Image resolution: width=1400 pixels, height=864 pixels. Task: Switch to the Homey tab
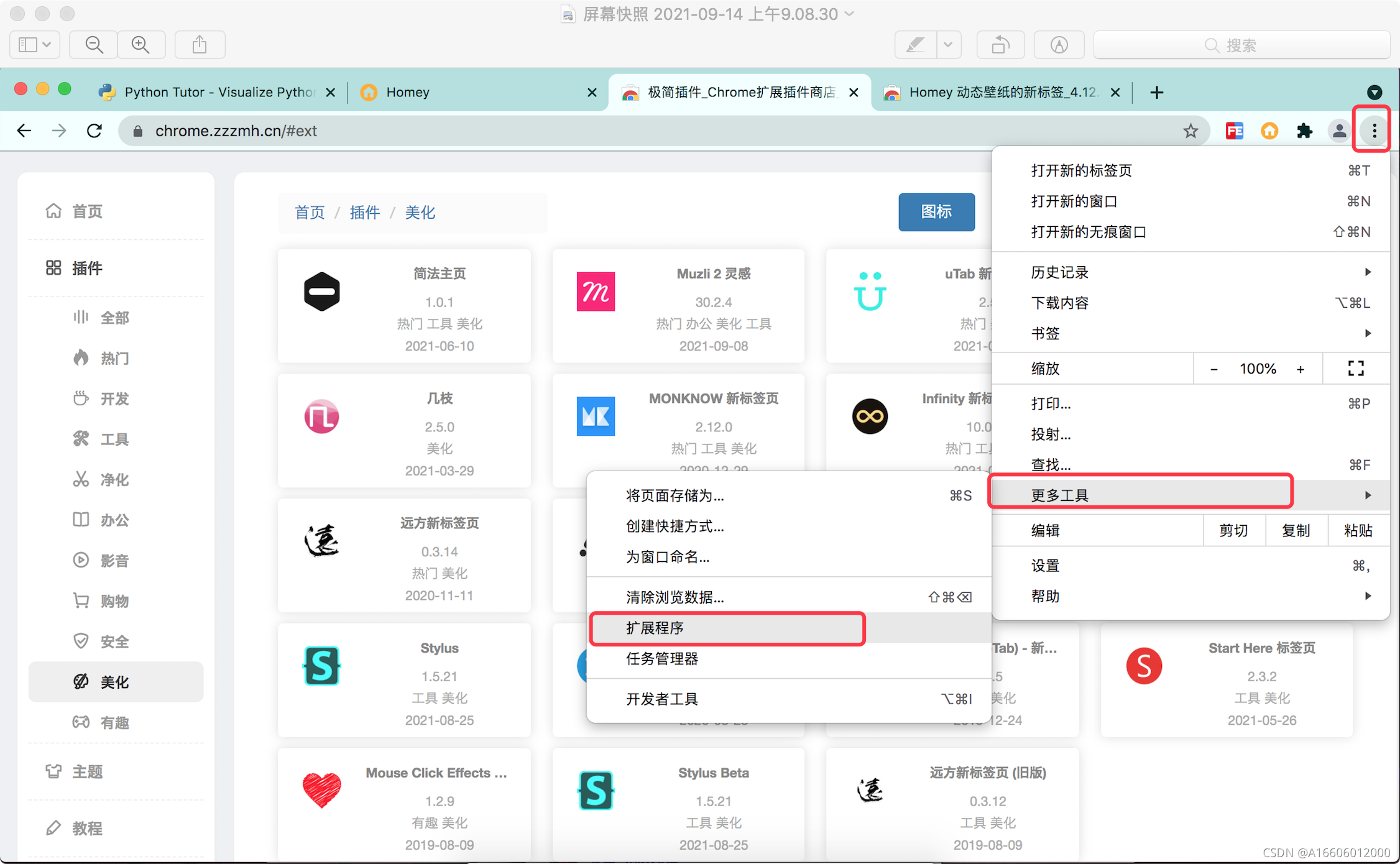pyautogui.click(x=407, y=91)
